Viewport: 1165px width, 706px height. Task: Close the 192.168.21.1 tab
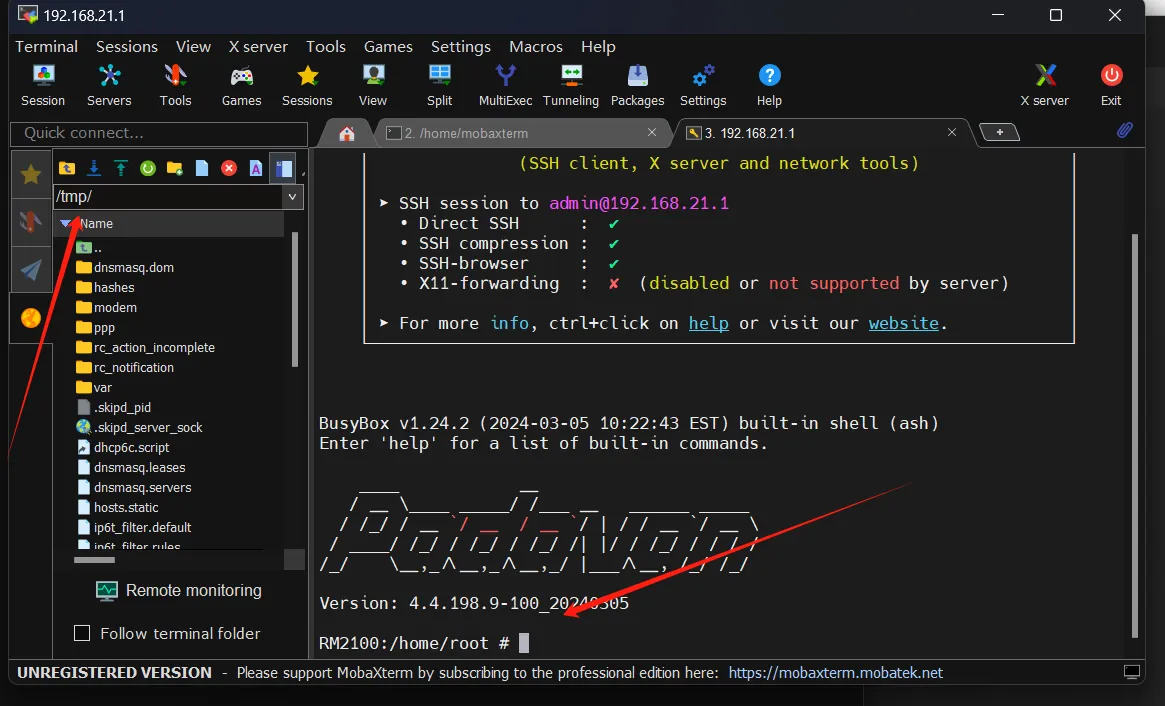[x=952, y=132]
